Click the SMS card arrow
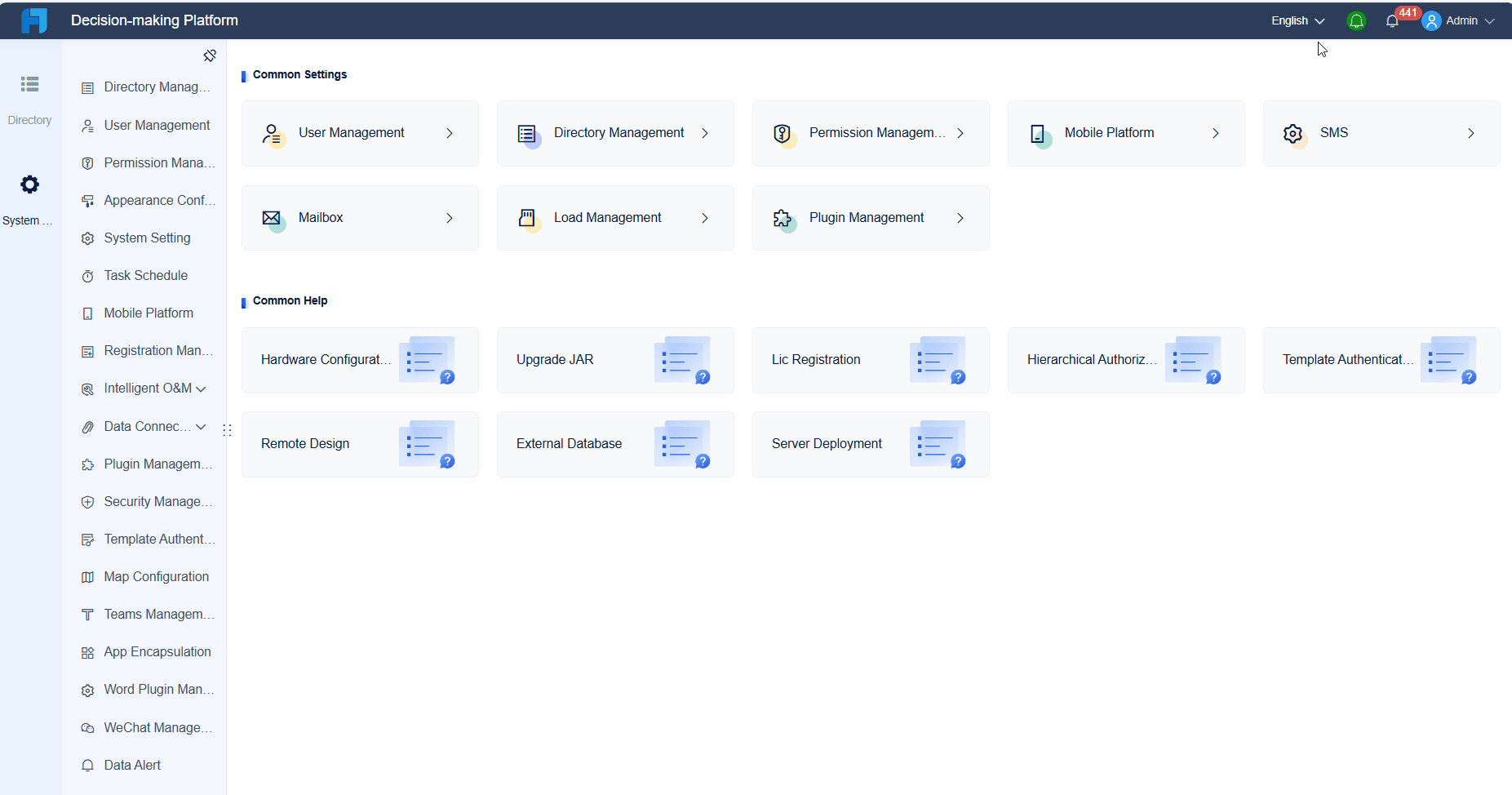The width and height of the screenshot is (1512, 795). pyautogui.click(x=1471, y=133)
